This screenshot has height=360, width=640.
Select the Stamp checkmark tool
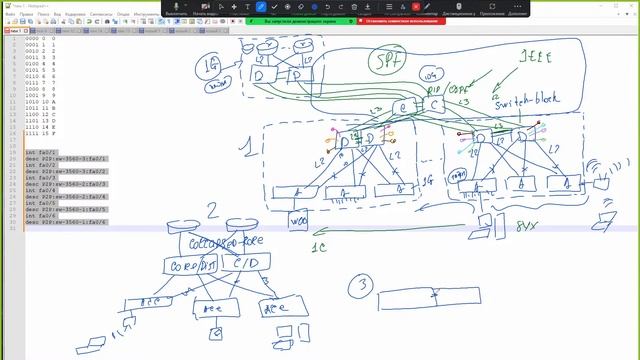click(274, 7)
